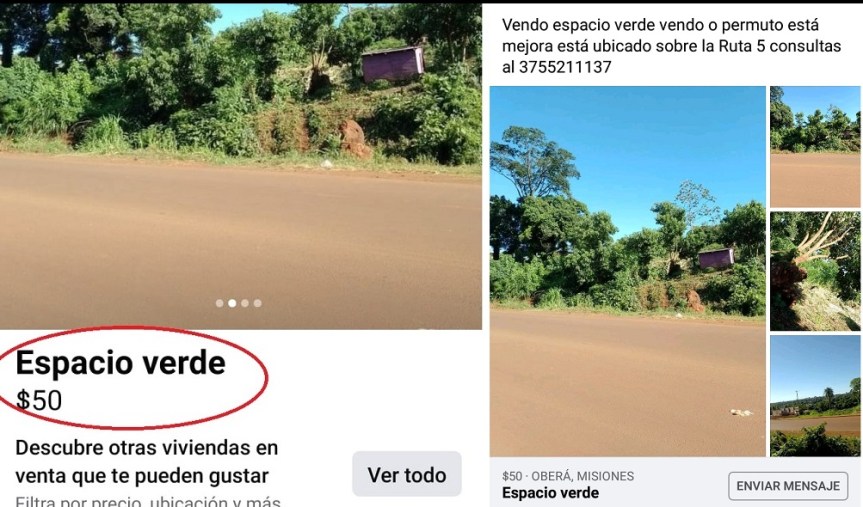Click 'Descubre otras viviendas en venta' heading
Screen dimensions: 863x507
point(146,461)
